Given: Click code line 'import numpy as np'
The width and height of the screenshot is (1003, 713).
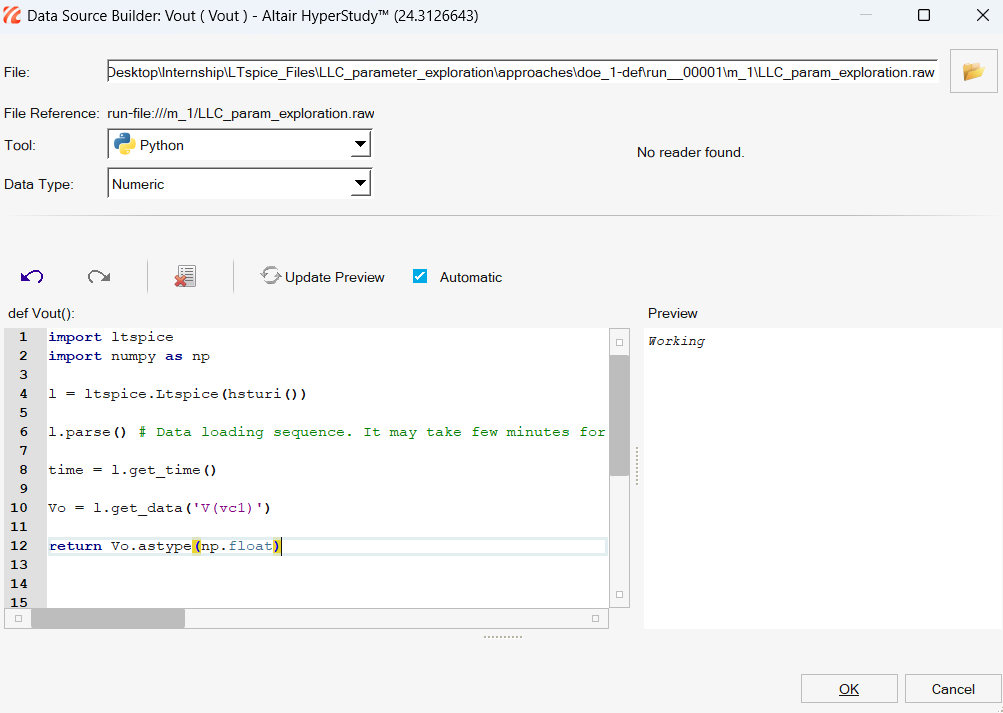Looking at the screenshot, I should [x=129, y=356].
